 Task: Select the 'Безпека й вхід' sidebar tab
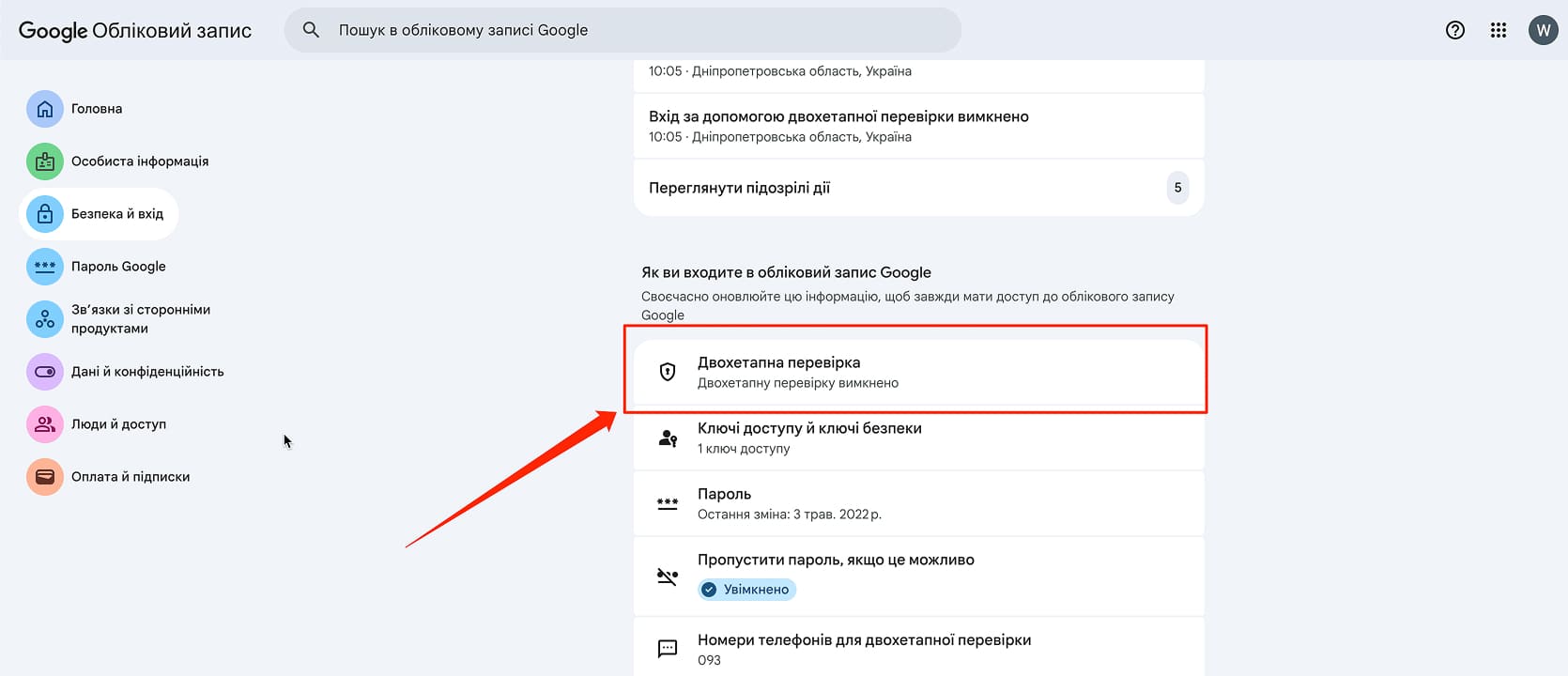point(116,214)
